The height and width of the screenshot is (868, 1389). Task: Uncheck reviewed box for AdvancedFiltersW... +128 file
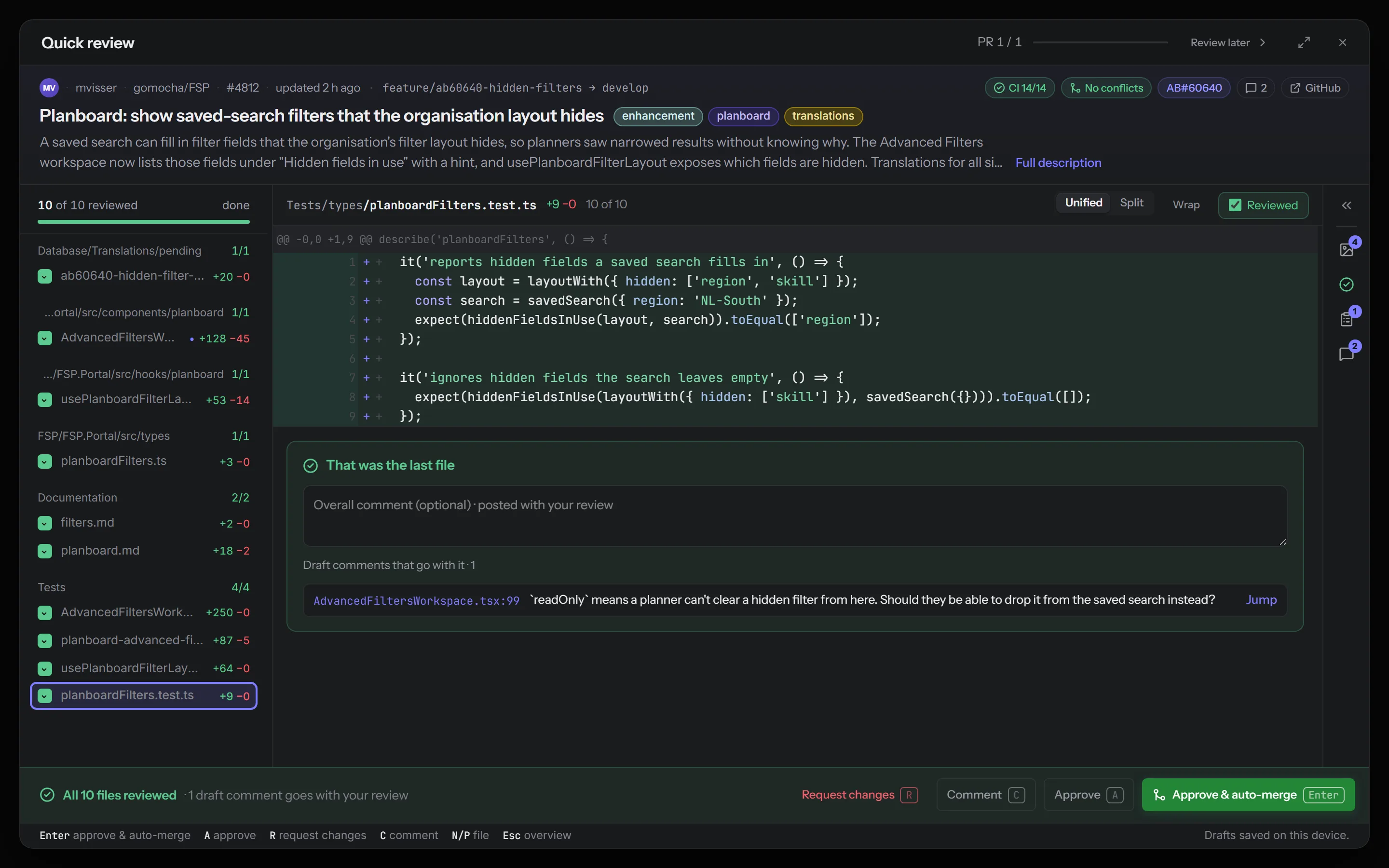click(45, 338)
